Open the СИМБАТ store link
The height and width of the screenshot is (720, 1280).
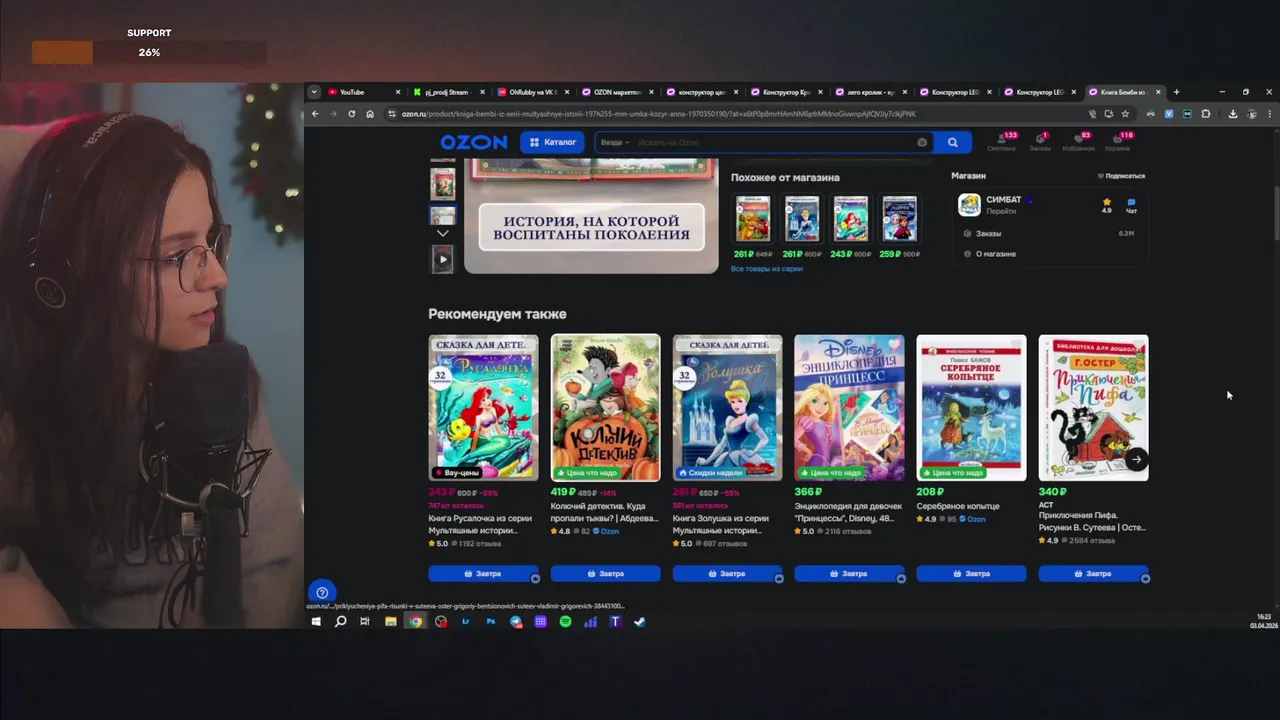[x=1003, y=200]
